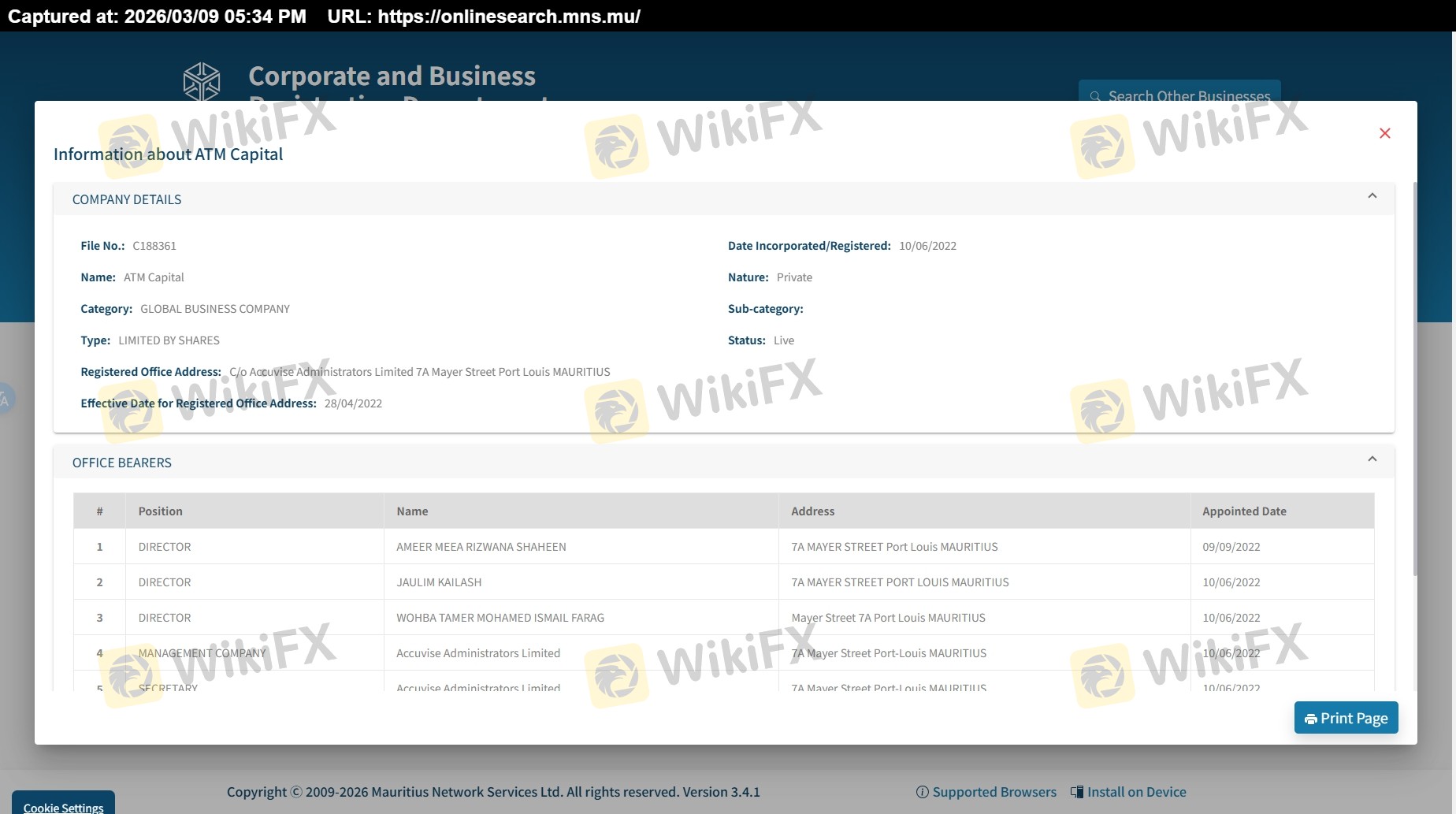The image size is (1456, 814).
Task: Click category value GLOBAL BUSINESS COMPANY
Action: (x=215, y=309)
